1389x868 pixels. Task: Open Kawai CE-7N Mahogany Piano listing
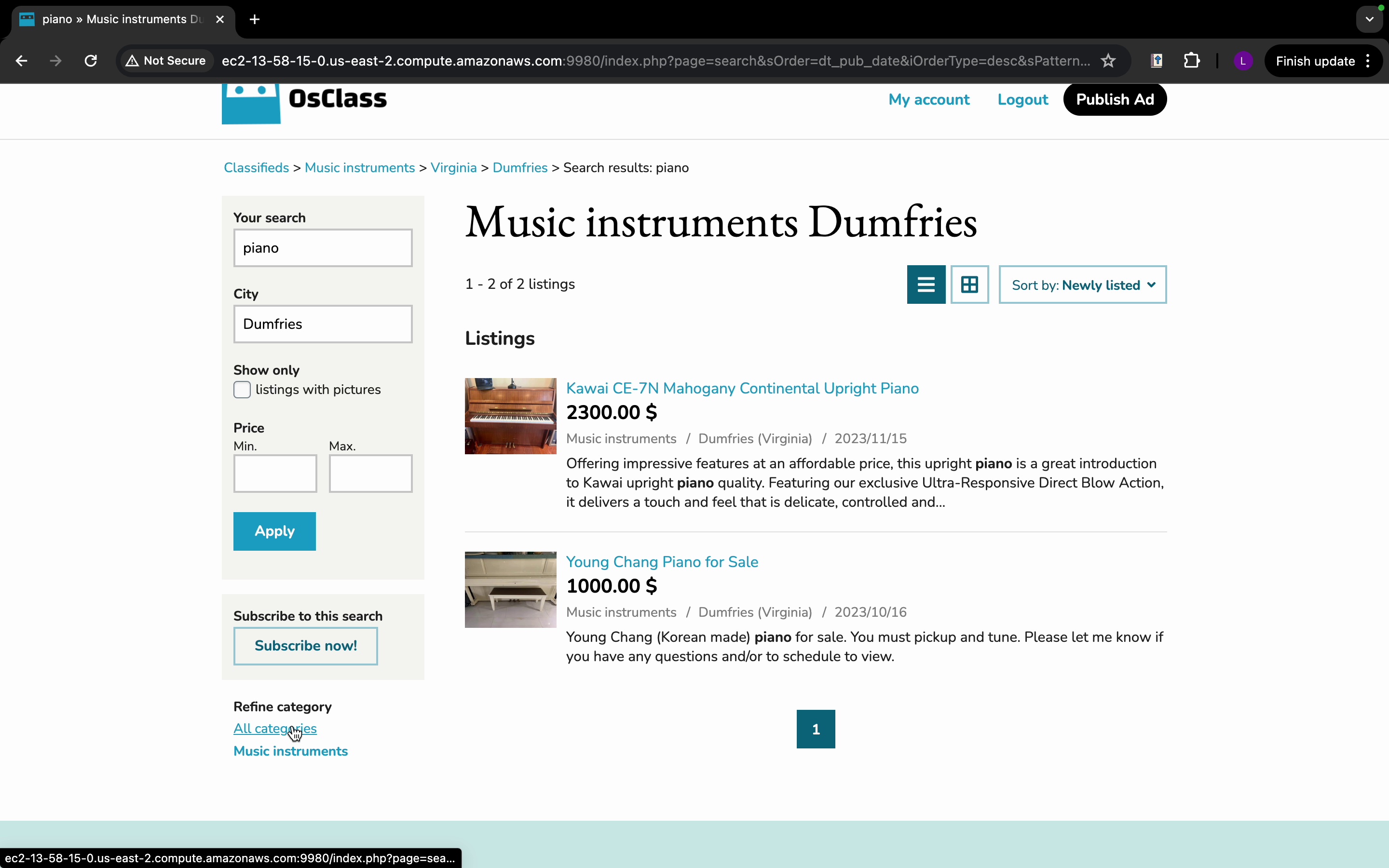742,389
